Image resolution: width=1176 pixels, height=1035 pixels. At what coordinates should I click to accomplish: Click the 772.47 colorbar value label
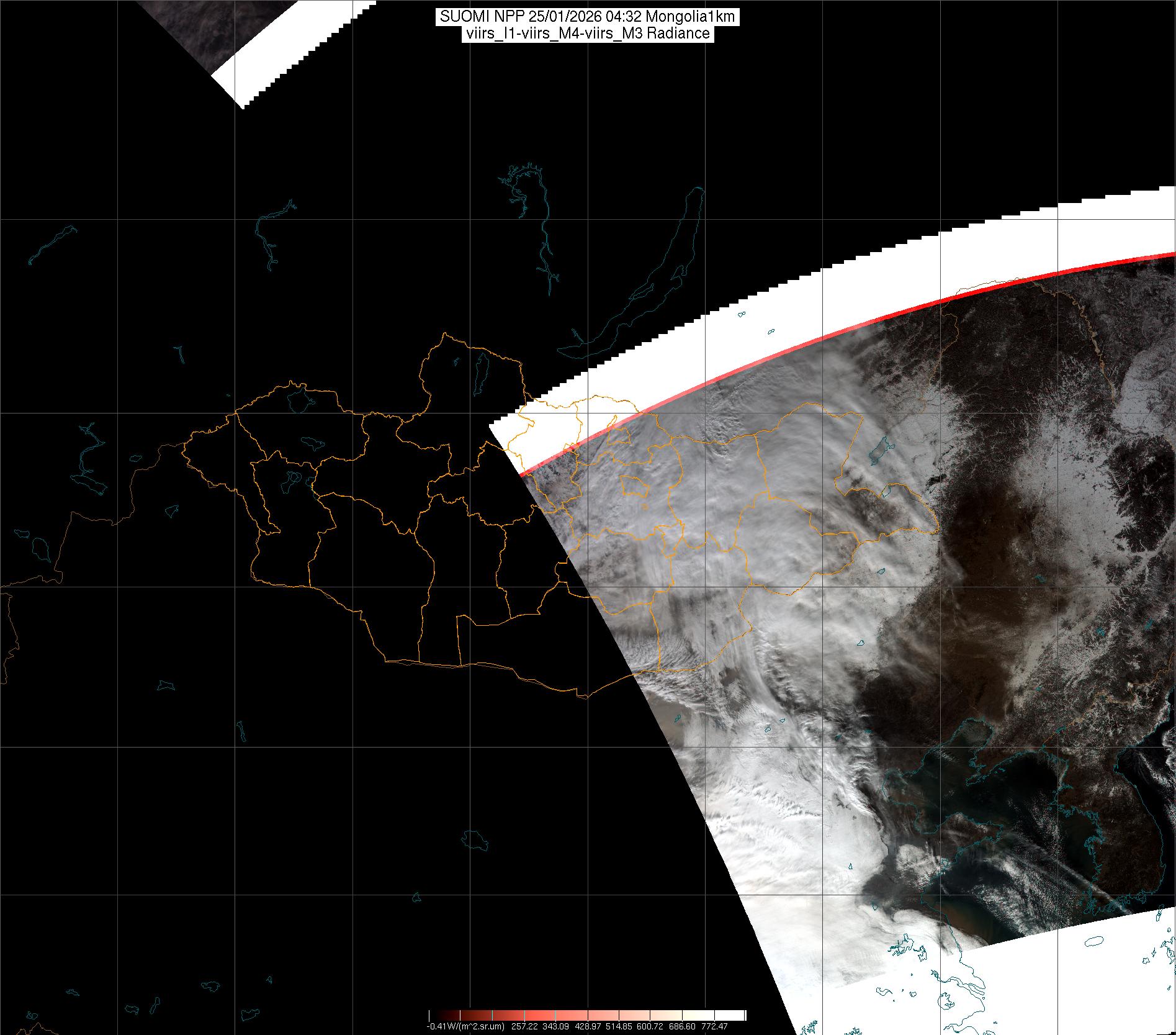pyautogui.click(x=715, y=1026)
